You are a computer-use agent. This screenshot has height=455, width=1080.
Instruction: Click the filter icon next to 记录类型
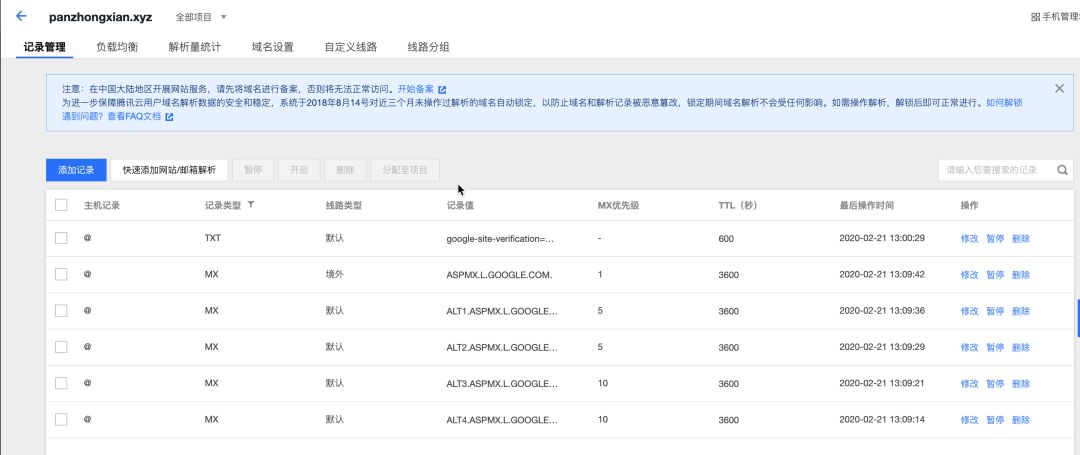click(251, 205)
